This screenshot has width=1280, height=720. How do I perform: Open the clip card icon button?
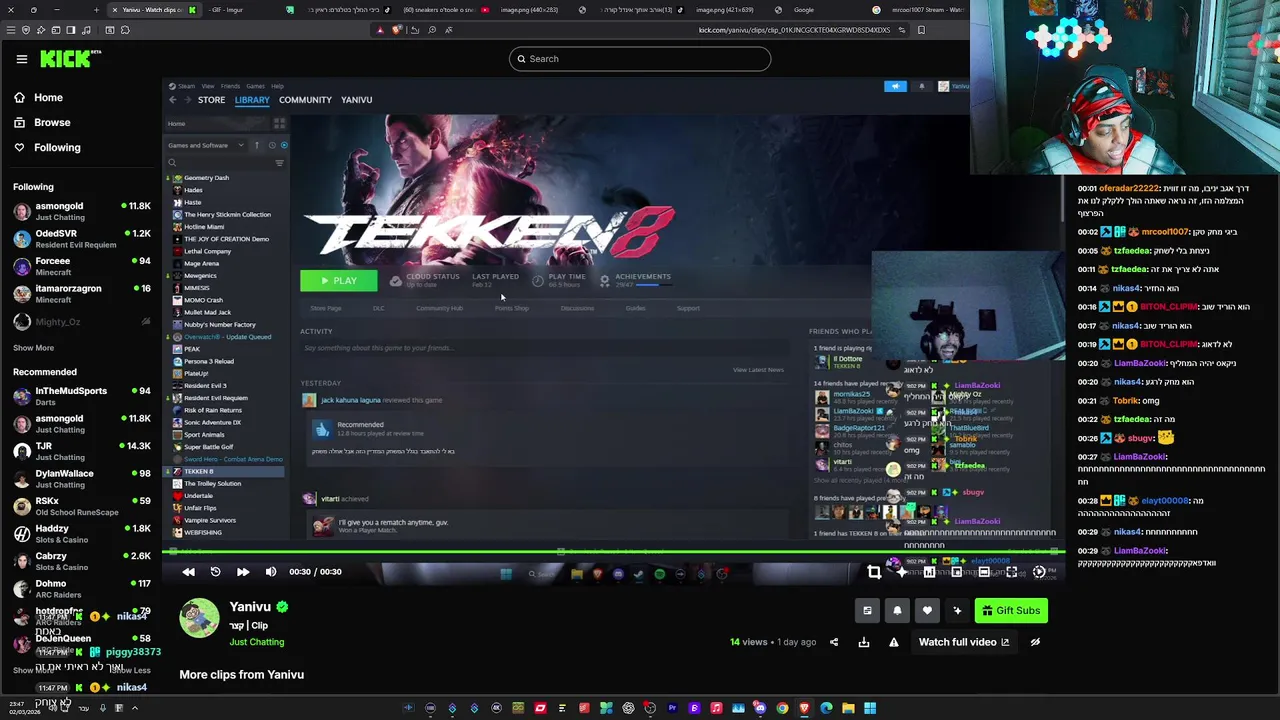(867, 611)
